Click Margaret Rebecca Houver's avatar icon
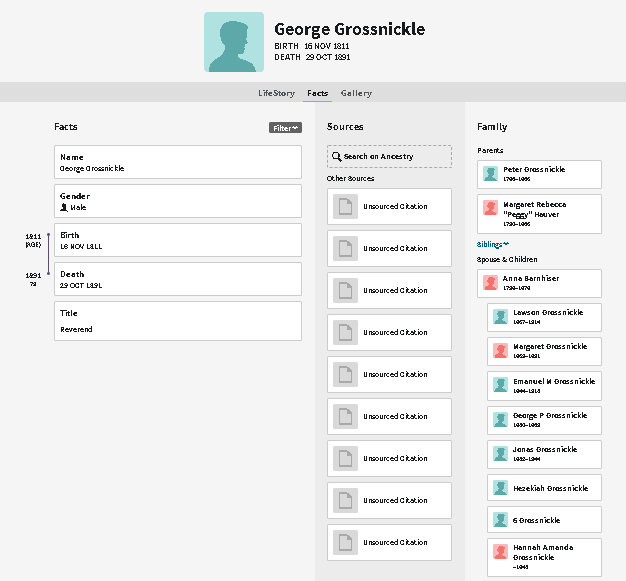This screenshot has width=626, height=581. 491,208
